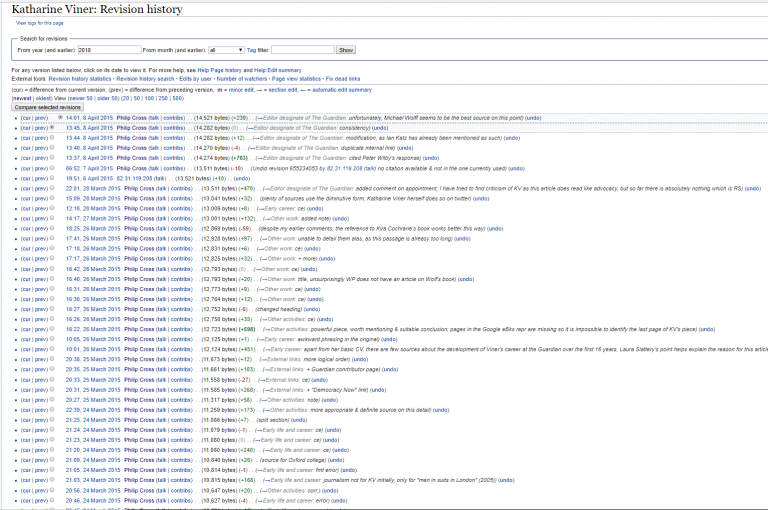Viewport: 768px width, 510px height.
Task: Open 'View logs for this page' link
Action: (x=38, y=22)
